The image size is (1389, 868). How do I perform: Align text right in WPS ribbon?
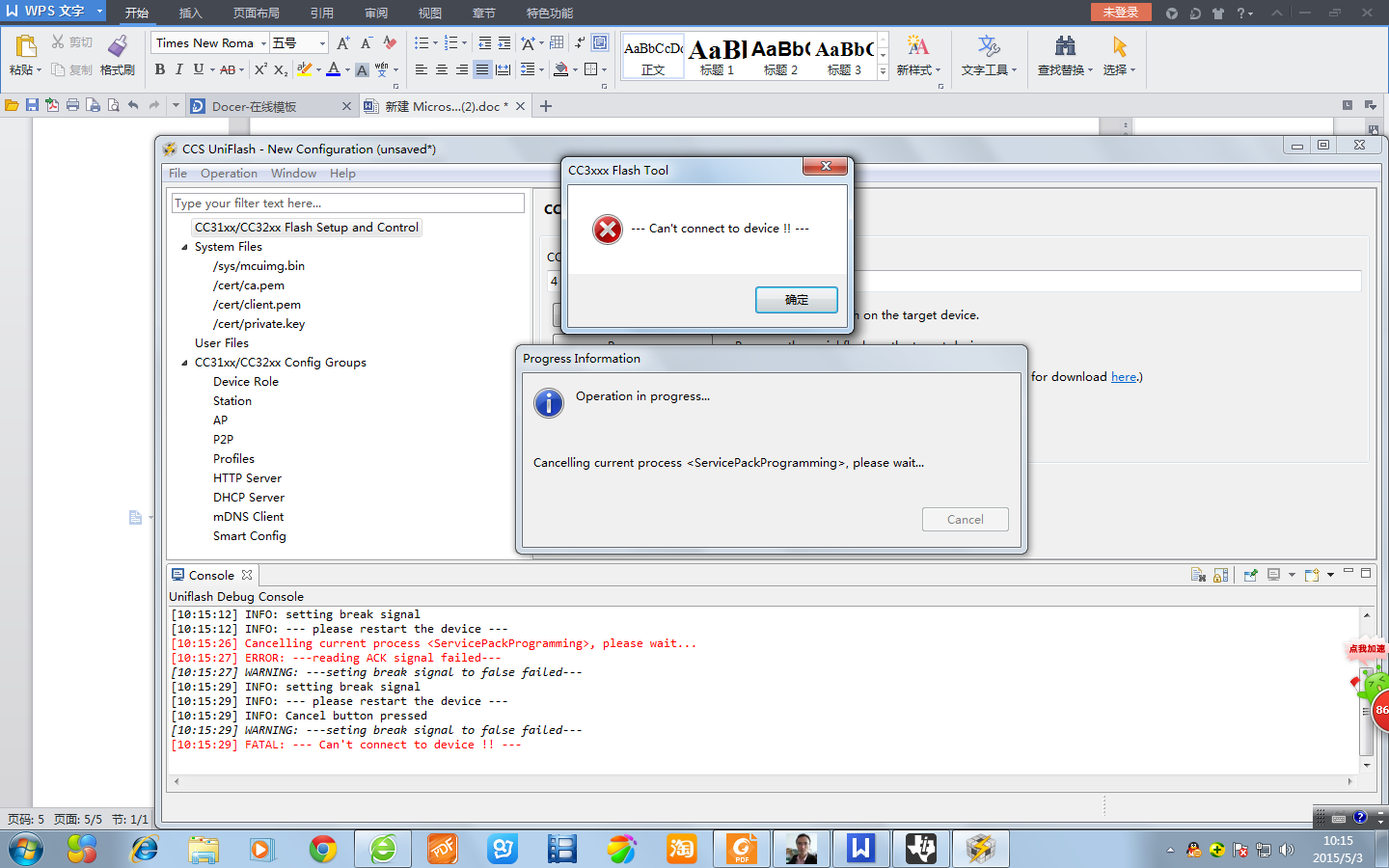pos(462,69)
